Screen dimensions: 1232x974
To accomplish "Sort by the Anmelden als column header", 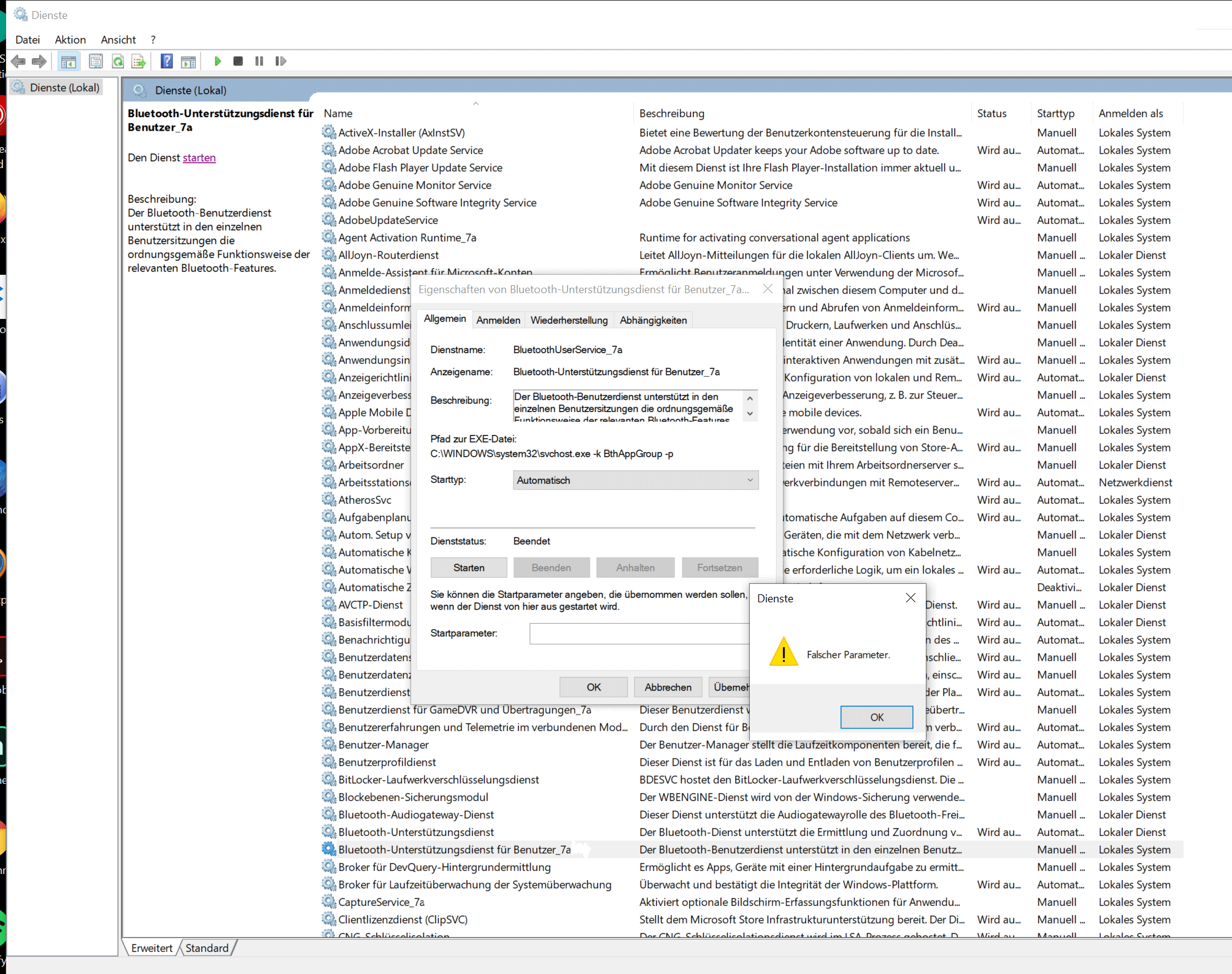I will point(1138,113).
